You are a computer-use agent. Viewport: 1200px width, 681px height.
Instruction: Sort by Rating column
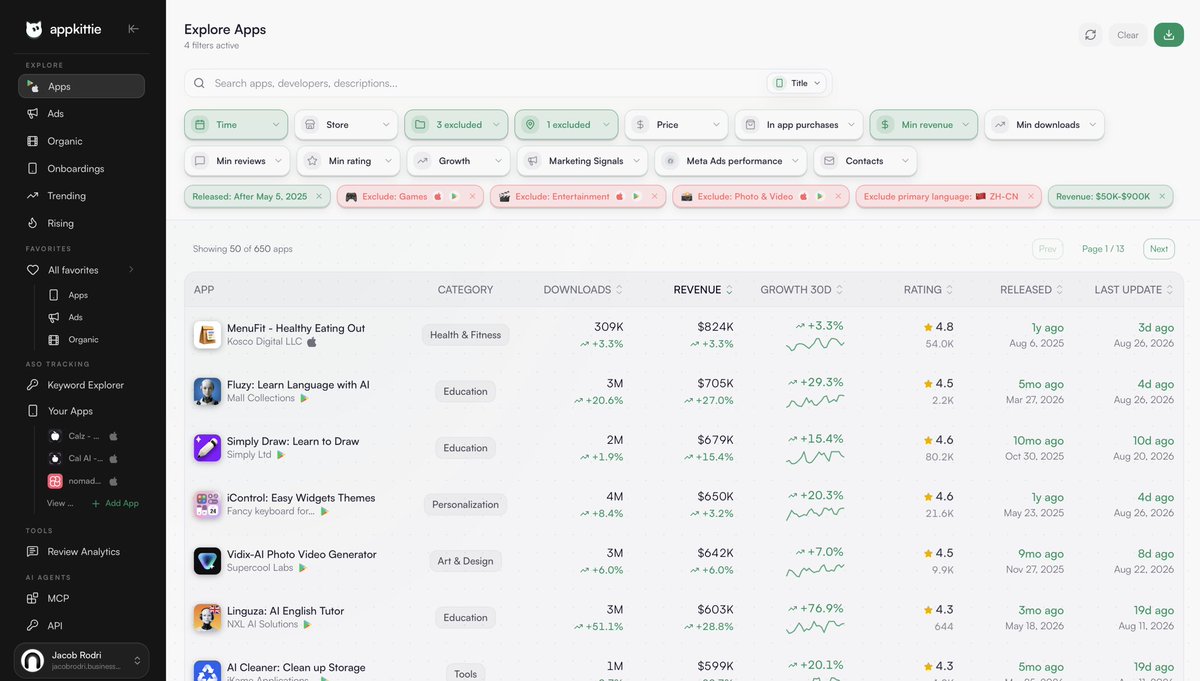click(929, 290)
